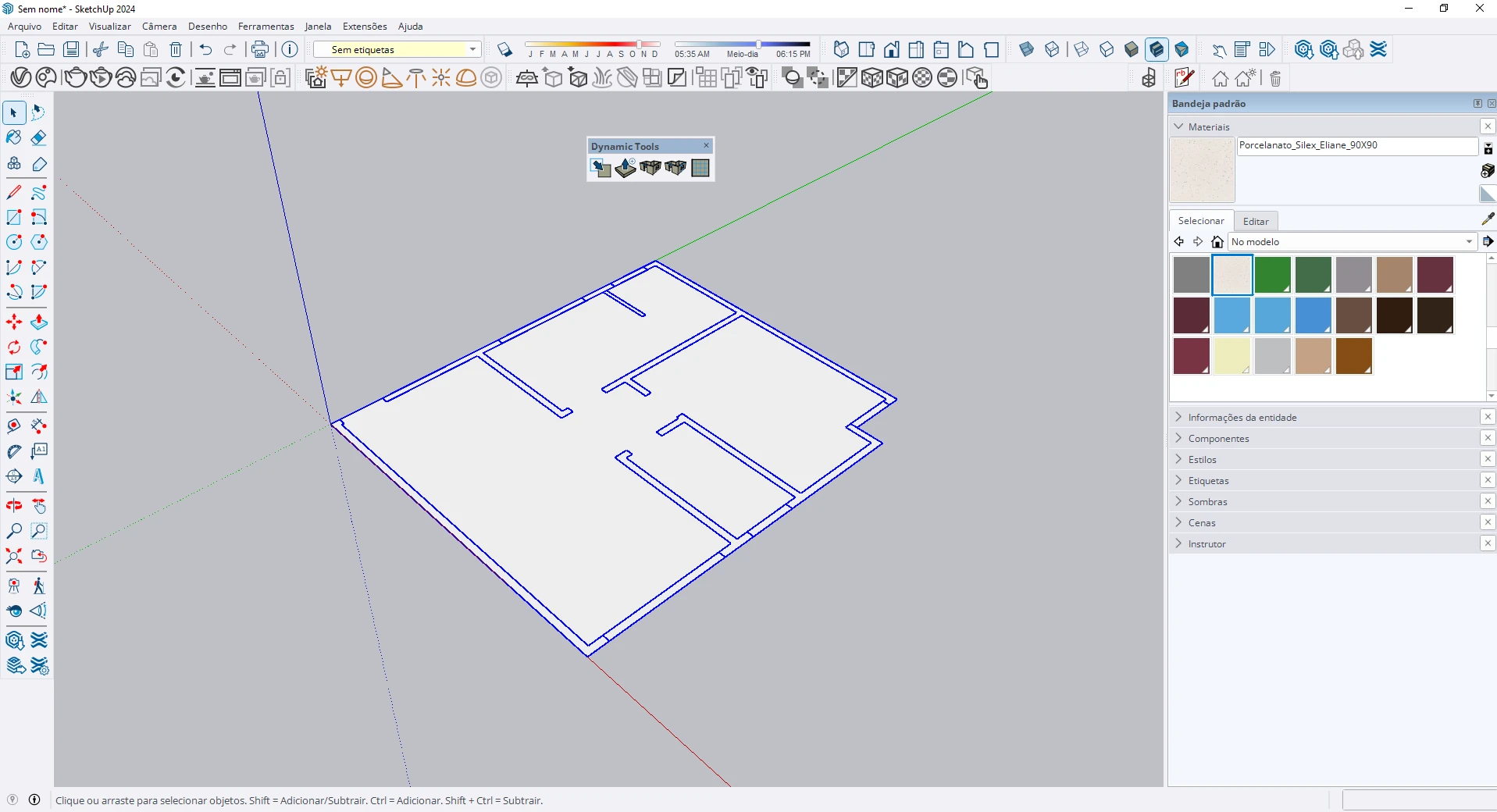Viewport: 1497px width, 812px height.
Task: Activate the Push/Pull tool
Action: tap(39, 322)
